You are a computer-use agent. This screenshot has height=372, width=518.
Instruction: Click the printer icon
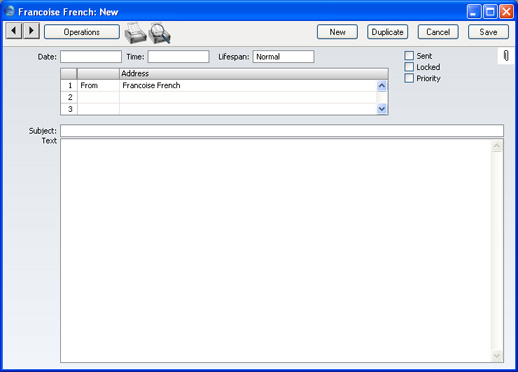tap(135, 33)
